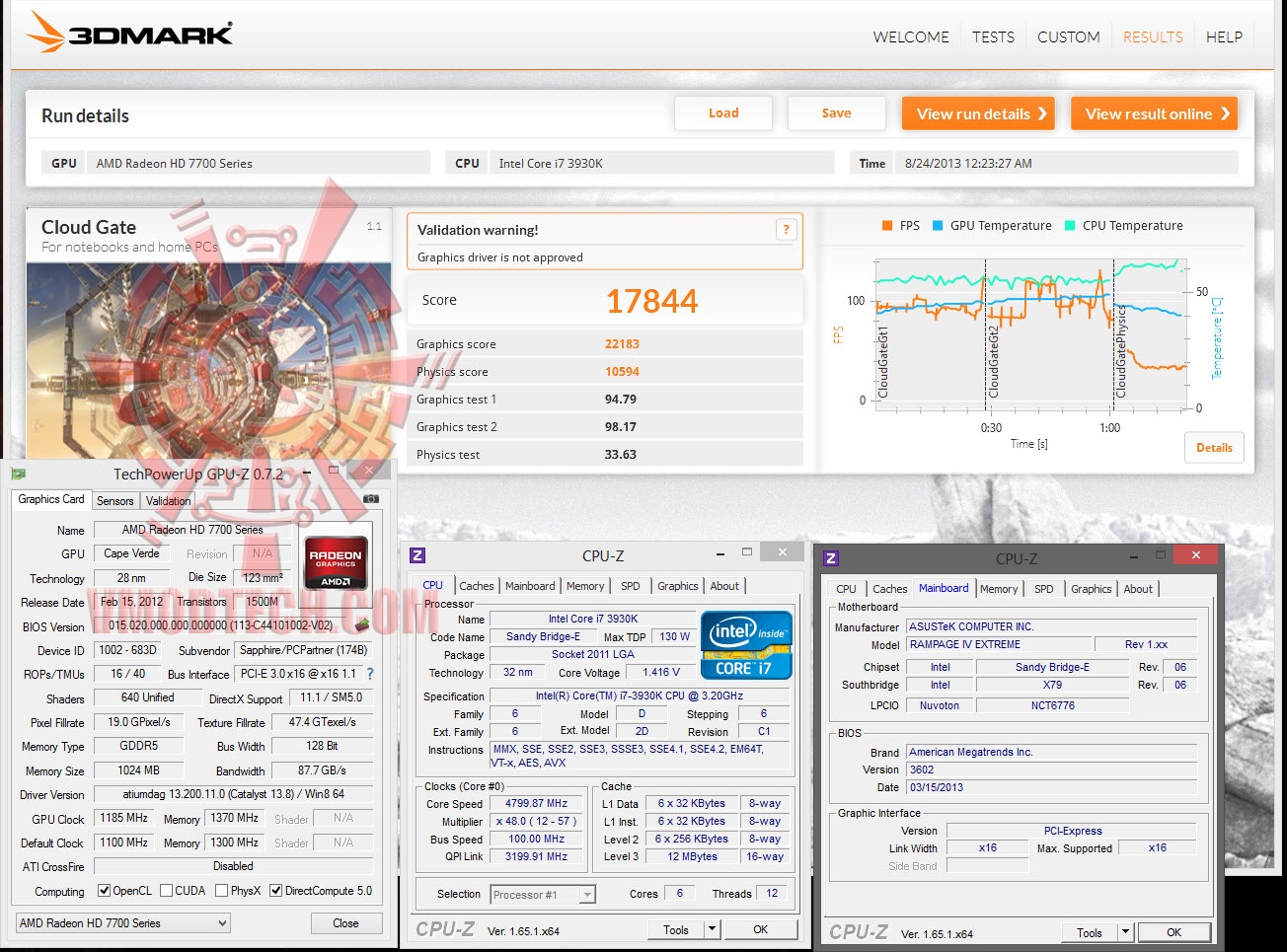Open About tab in CPU-Z mainboard window
The height and width of the screenshot is (952, 1287).
point(1138,589)
